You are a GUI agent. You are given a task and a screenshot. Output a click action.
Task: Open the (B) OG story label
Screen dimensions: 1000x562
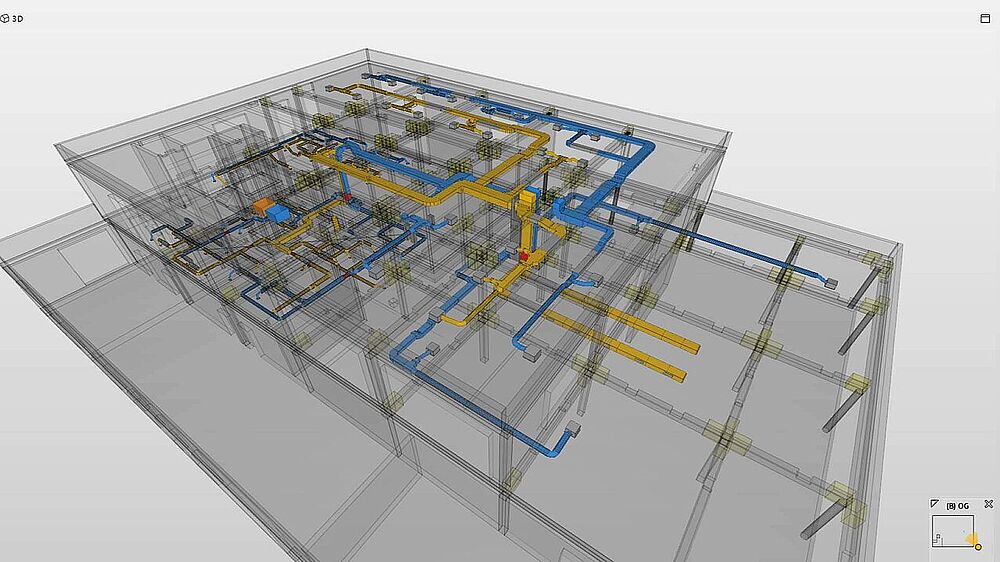(x=957, y=506)
